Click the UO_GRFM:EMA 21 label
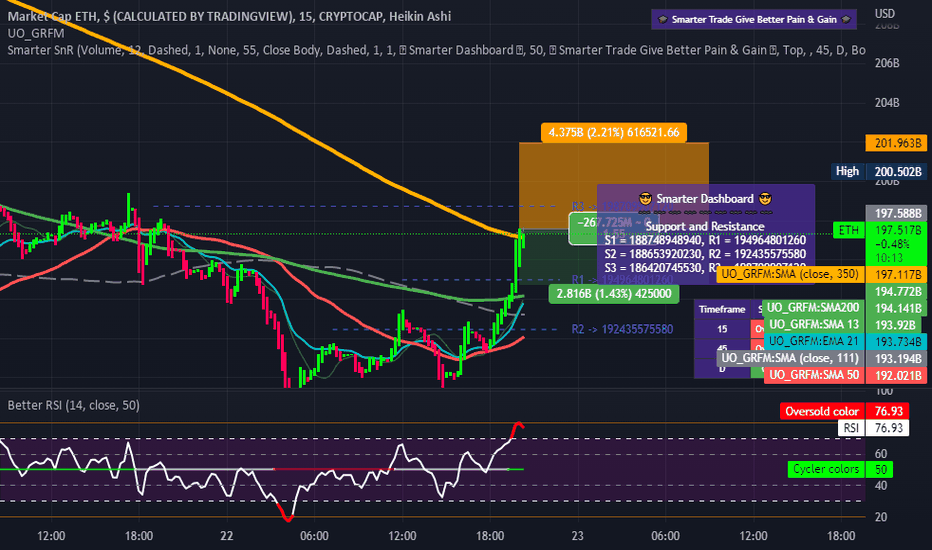 813,341
